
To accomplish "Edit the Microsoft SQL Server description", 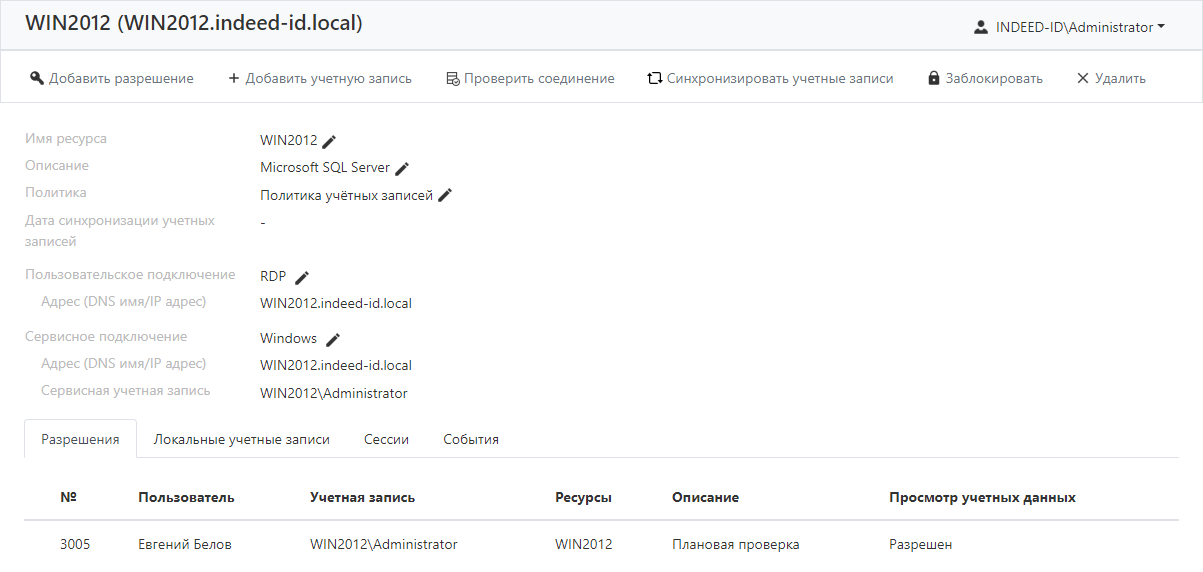I will [402, 168].
